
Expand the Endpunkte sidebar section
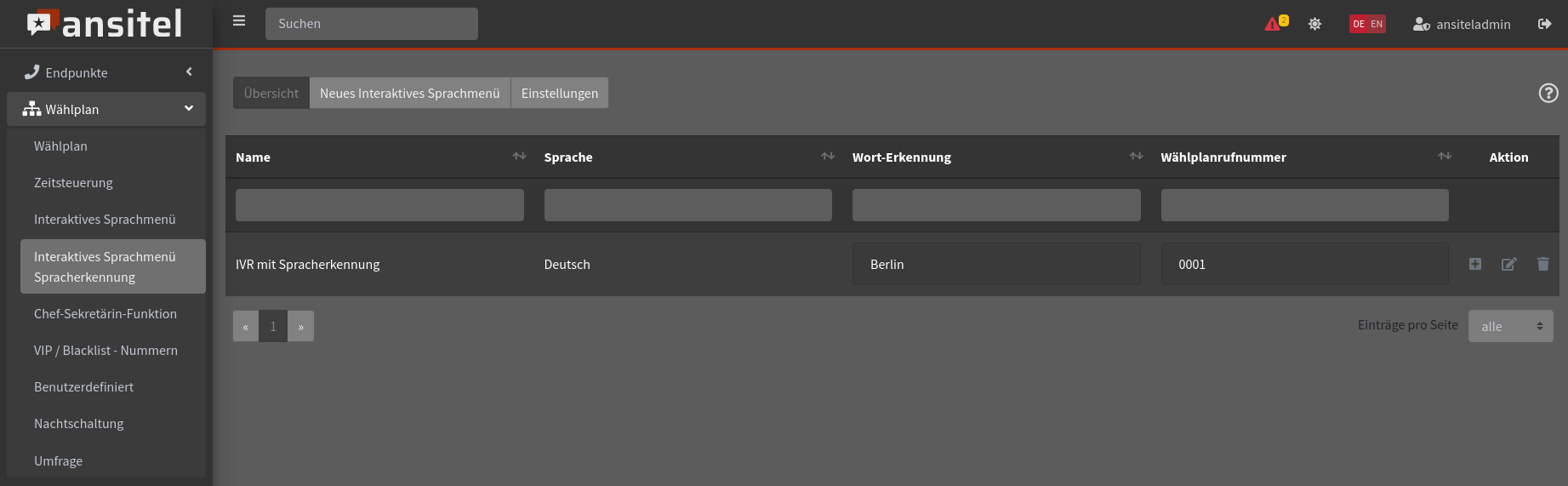106,72
